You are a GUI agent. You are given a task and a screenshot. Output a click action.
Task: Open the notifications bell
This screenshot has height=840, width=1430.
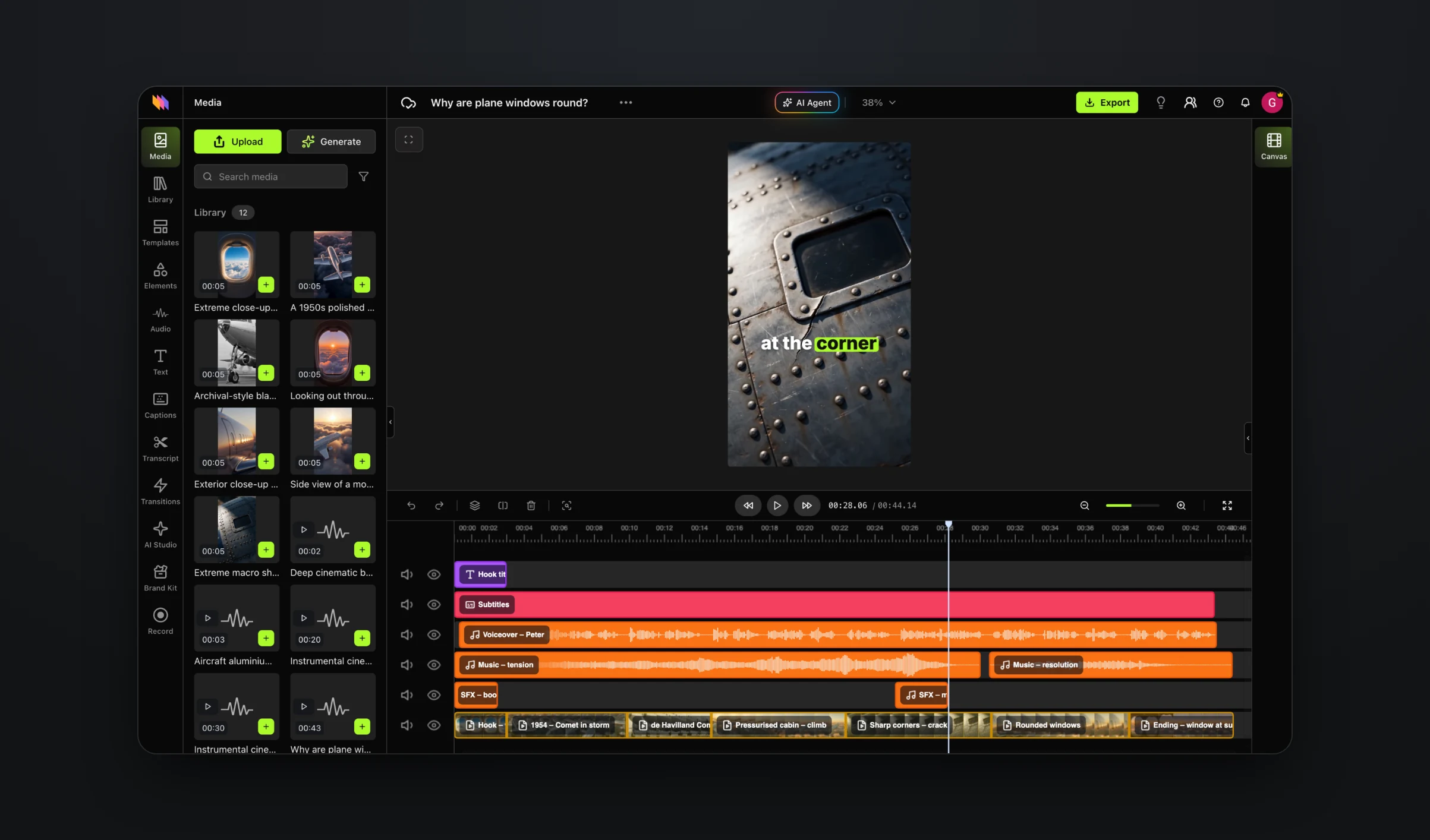pos(1245,103)
